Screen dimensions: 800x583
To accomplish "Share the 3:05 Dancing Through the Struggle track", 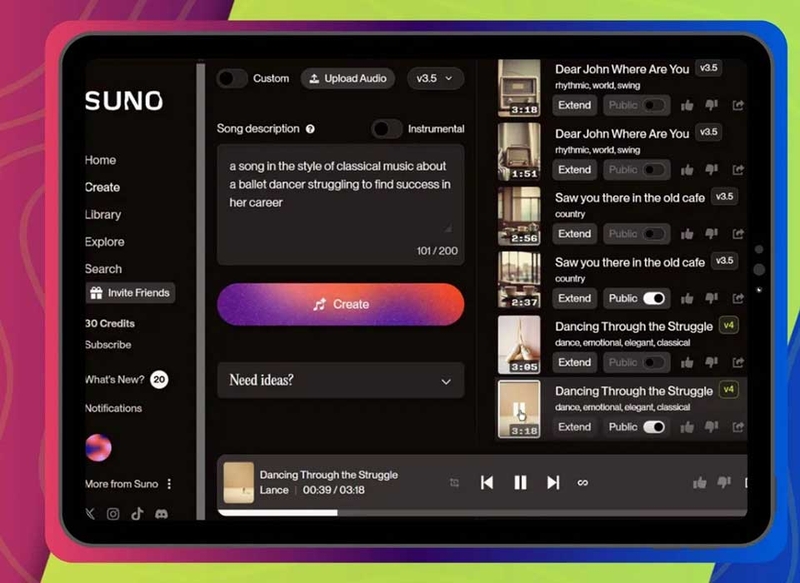I will [738, 363].
